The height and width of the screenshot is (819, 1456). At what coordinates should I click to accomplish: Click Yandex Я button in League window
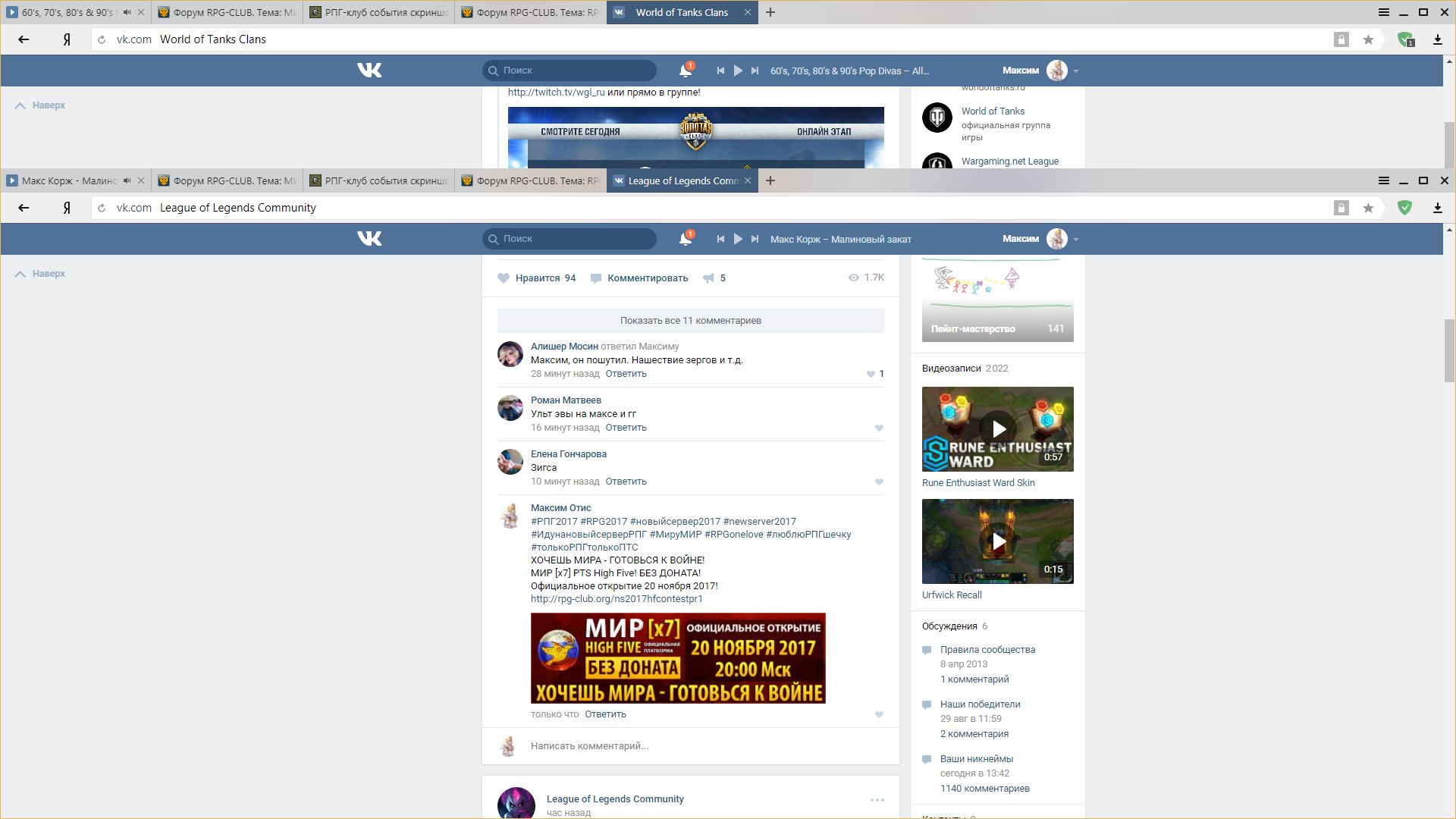pyautogui.click(x=67, y=208)
